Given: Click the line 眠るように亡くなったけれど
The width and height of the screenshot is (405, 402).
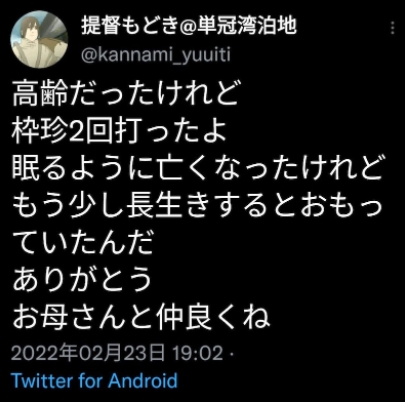Looking at the screenshot, I should 197,167.
